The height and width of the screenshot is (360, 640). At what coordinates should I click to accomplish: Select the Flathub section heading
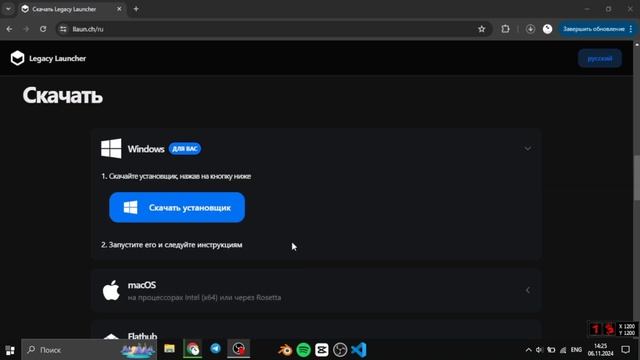coord(142,336)
